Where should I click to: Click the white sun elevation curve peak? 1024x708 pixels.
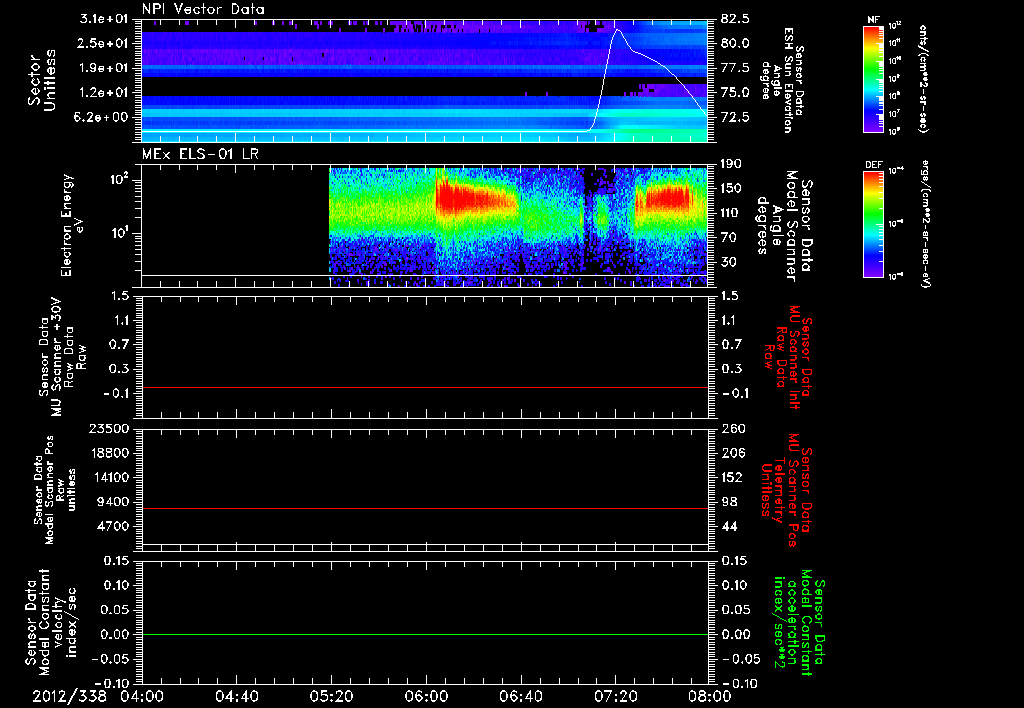point(616,30)
